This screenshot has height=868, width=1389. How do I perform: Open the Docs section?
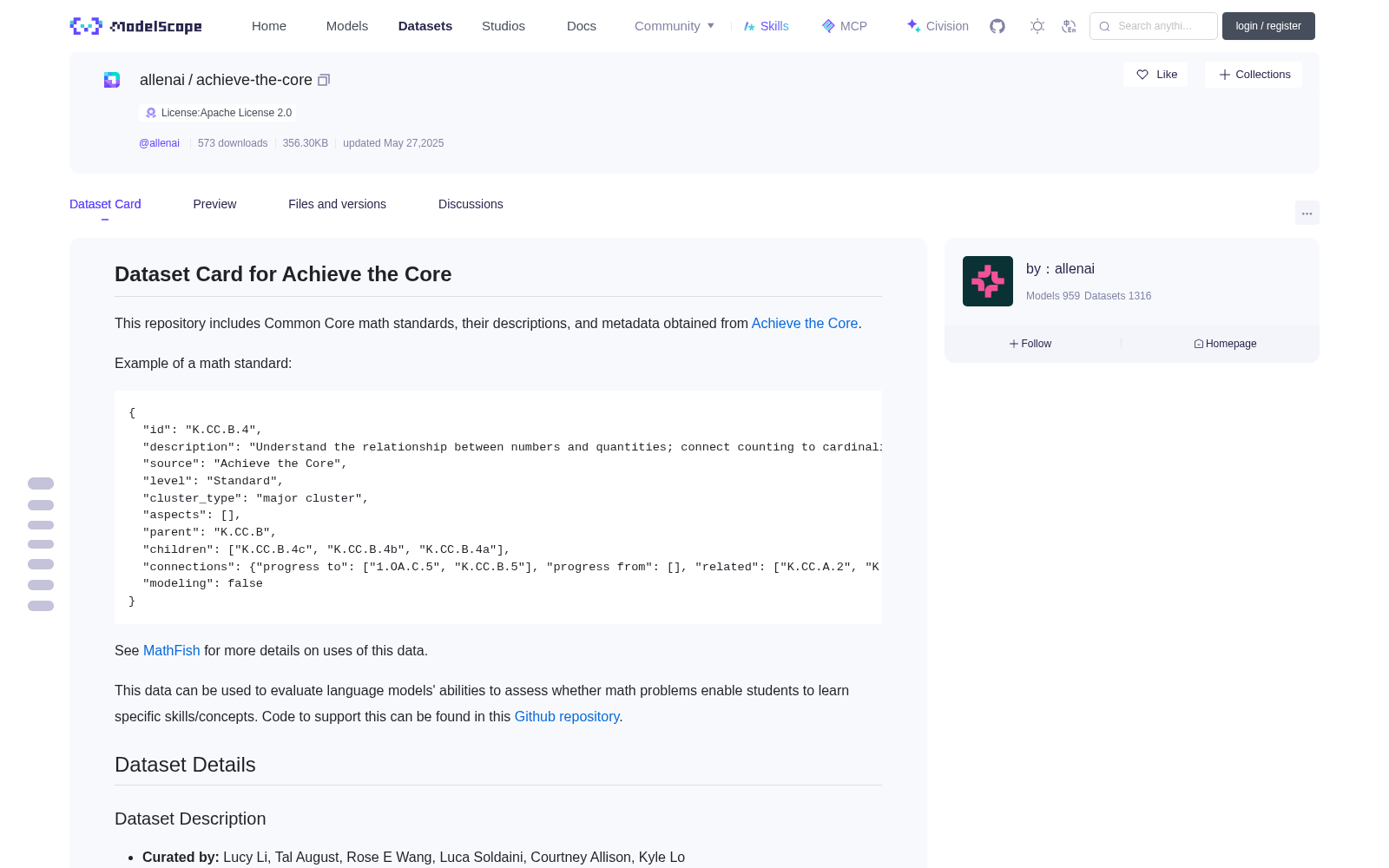tap(582, 26)
